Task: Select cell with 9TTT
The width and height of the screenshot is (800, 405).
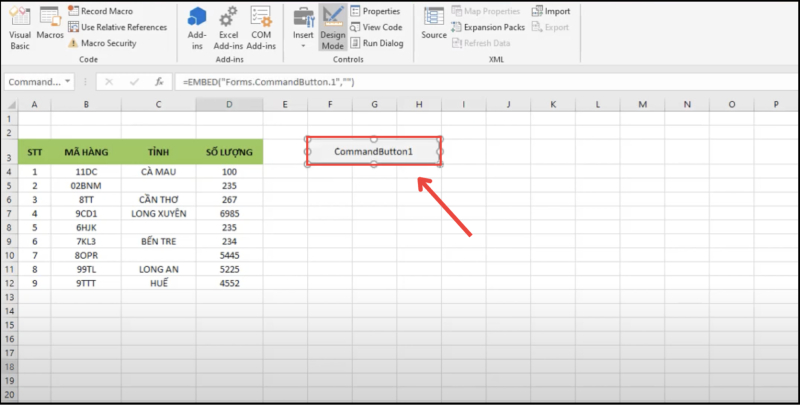Action: pos(86,283)
